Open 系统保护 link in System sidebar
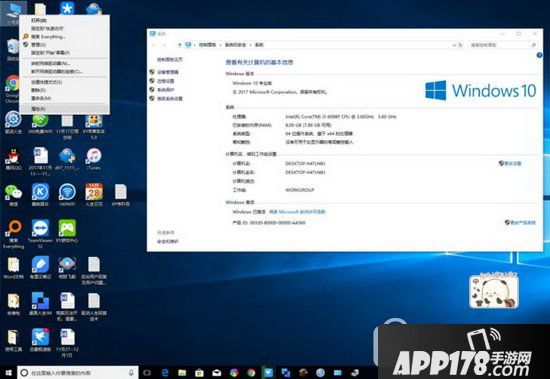550x379 pixels. 166,89
